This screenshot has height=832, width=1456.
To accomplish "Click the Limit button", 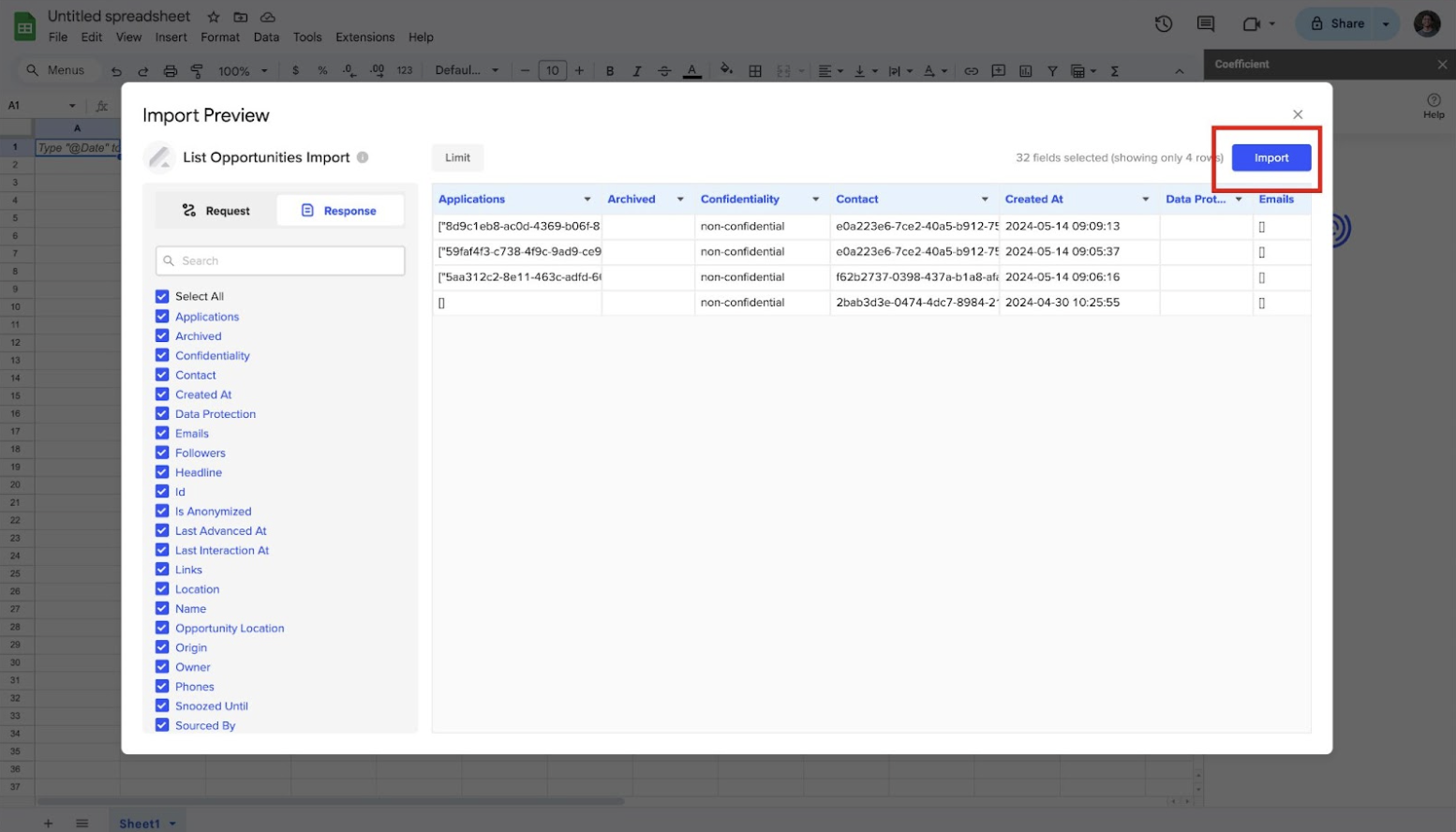I will (x=457, y=157).
